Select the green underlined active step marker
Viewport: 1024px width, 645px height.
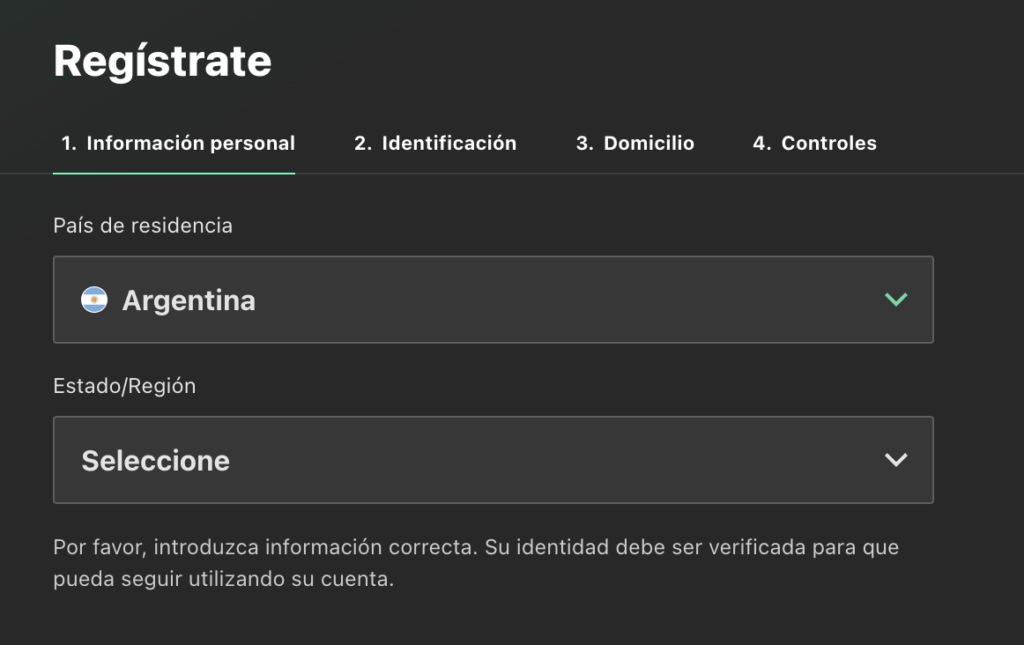click(x=174, y=171)
